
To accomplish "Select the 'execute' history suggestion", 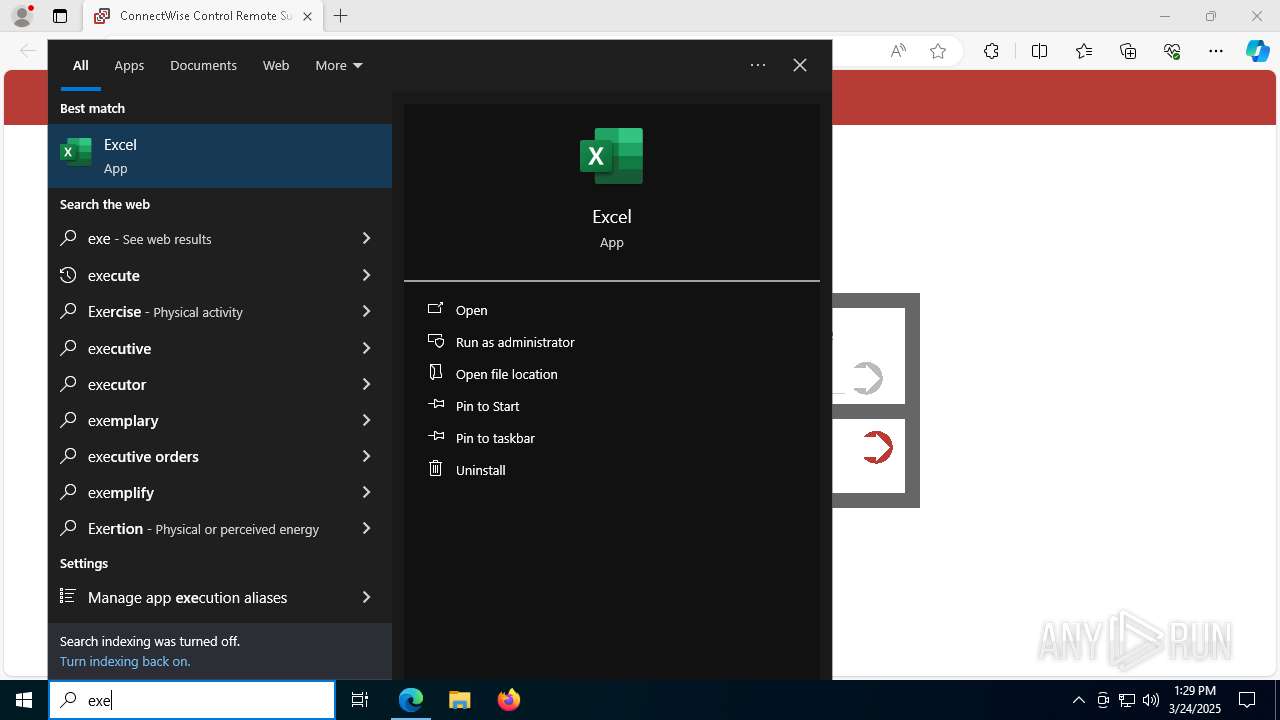I will 202,275.
